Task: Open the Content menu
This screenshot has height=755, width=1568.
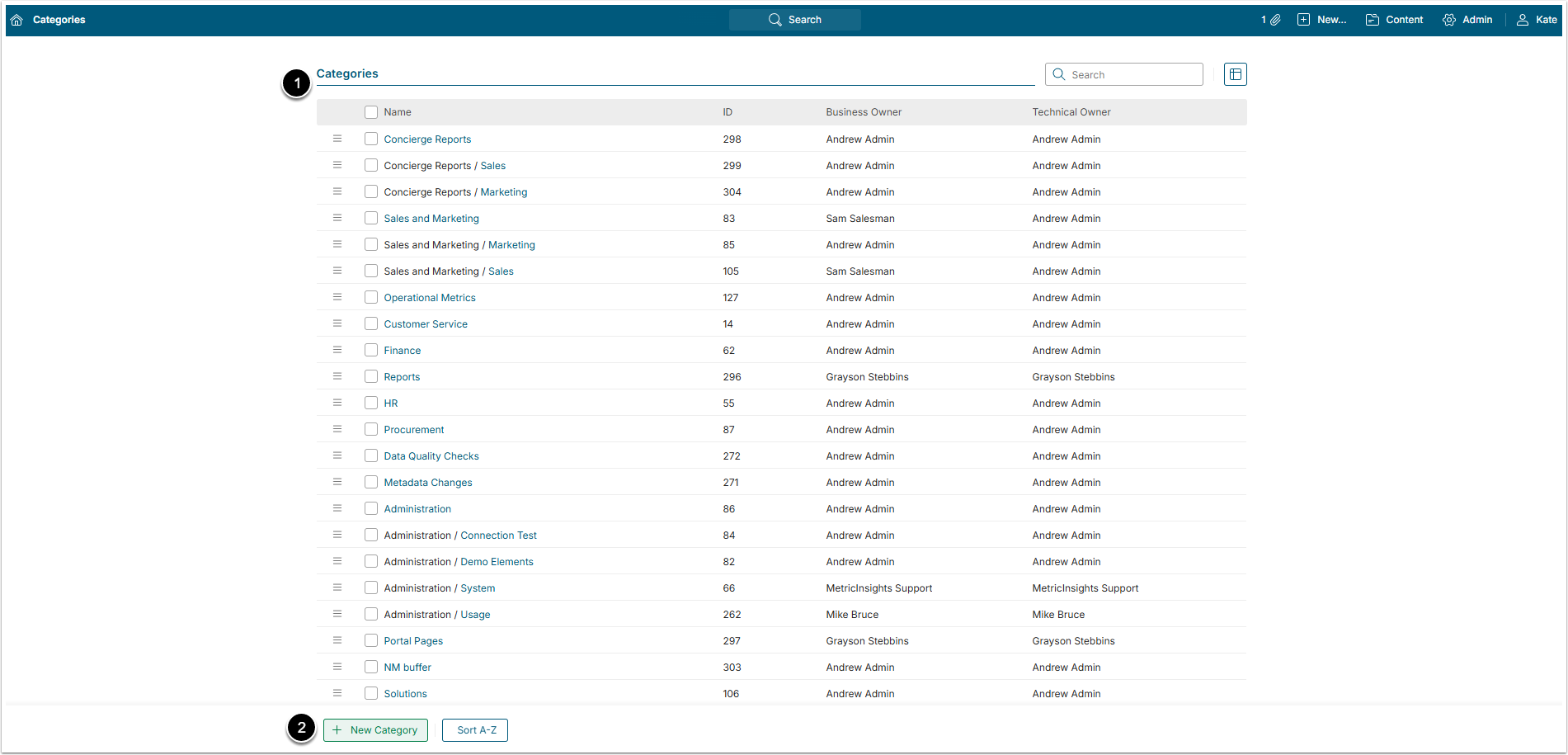Action: [x=1394, y=20]
